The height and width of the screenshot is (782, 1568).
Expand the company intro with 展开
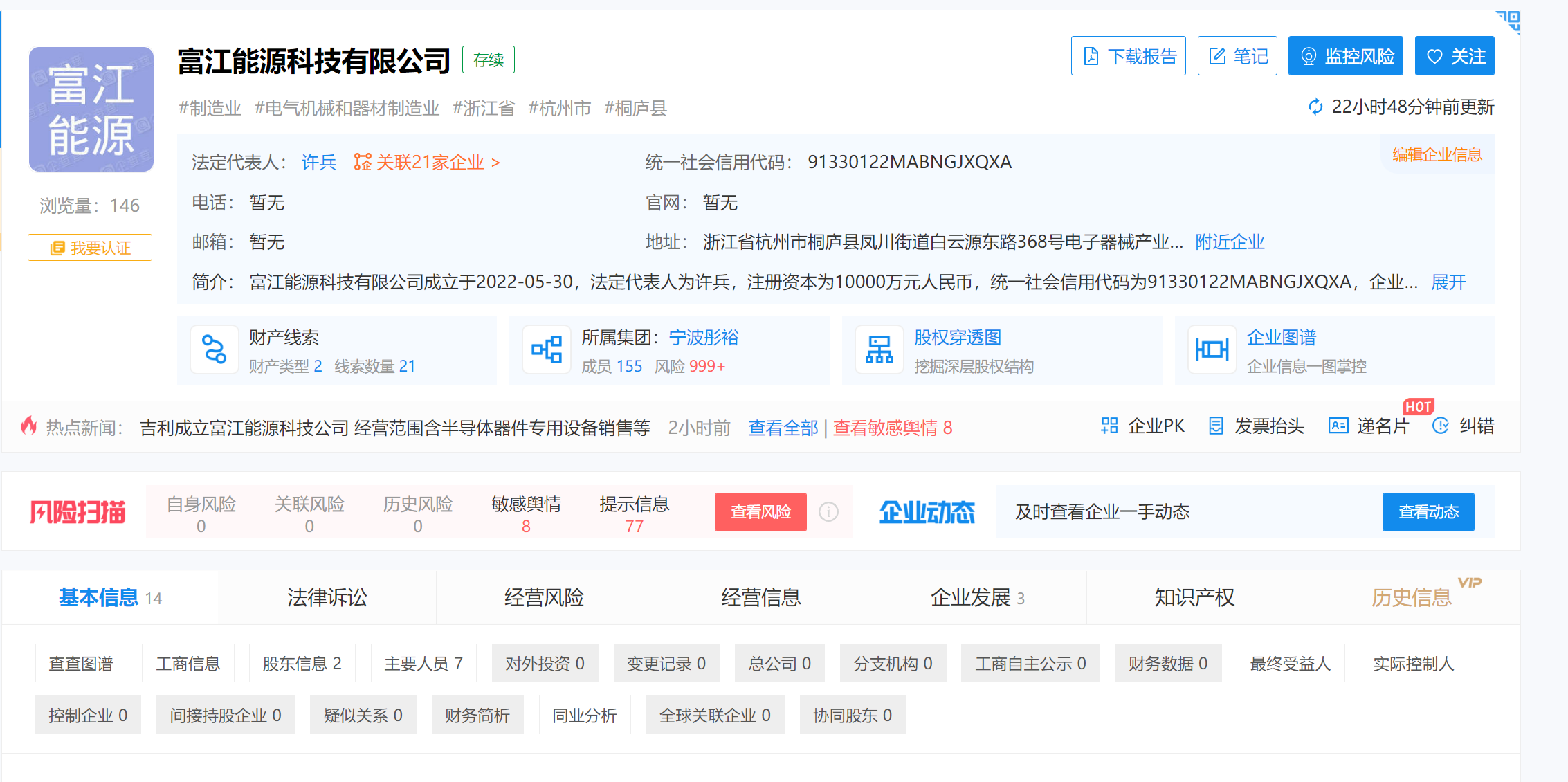pyautogui.click(x=1448, y=282)
